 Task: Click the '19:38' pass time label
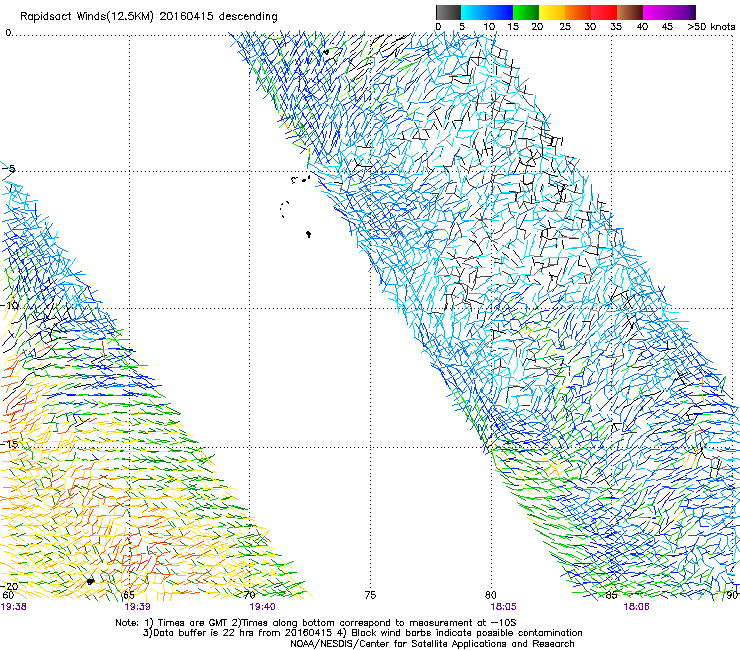point(14,607)
